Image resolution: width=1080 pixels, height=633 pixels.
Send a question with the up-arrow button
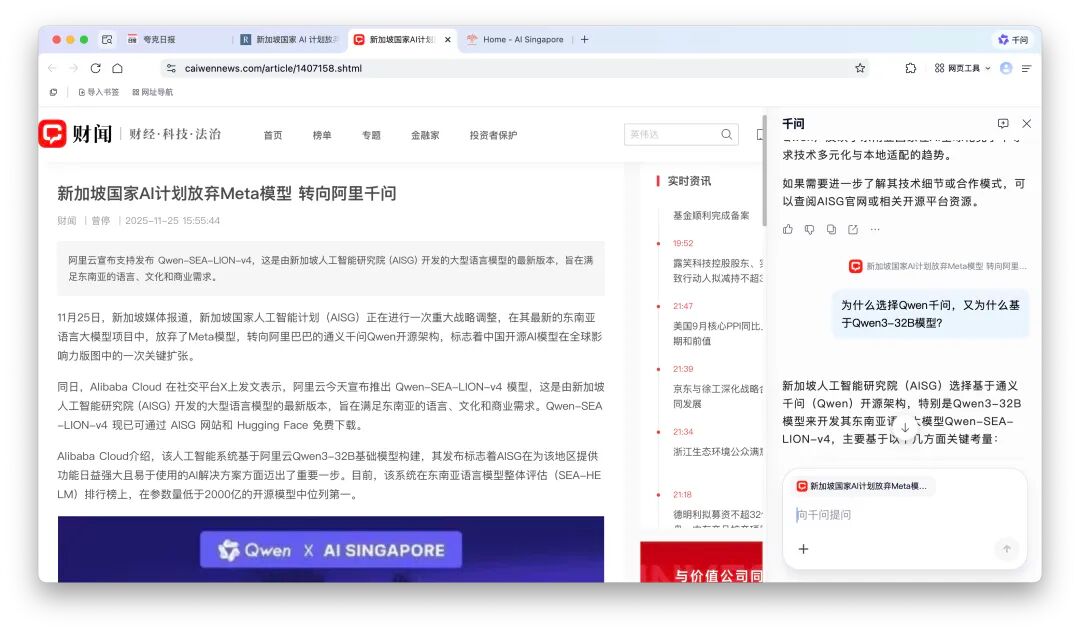pos(1007,549)
